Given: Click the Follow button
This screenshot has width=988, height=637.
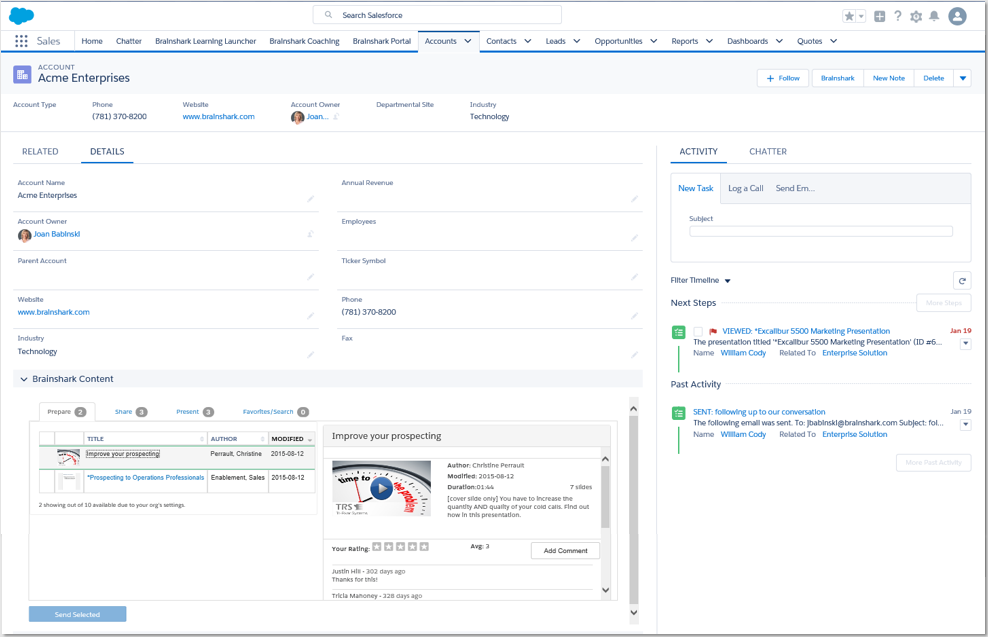Looking at the screenshot, I should pyautogui.click(x=783, y=78).
